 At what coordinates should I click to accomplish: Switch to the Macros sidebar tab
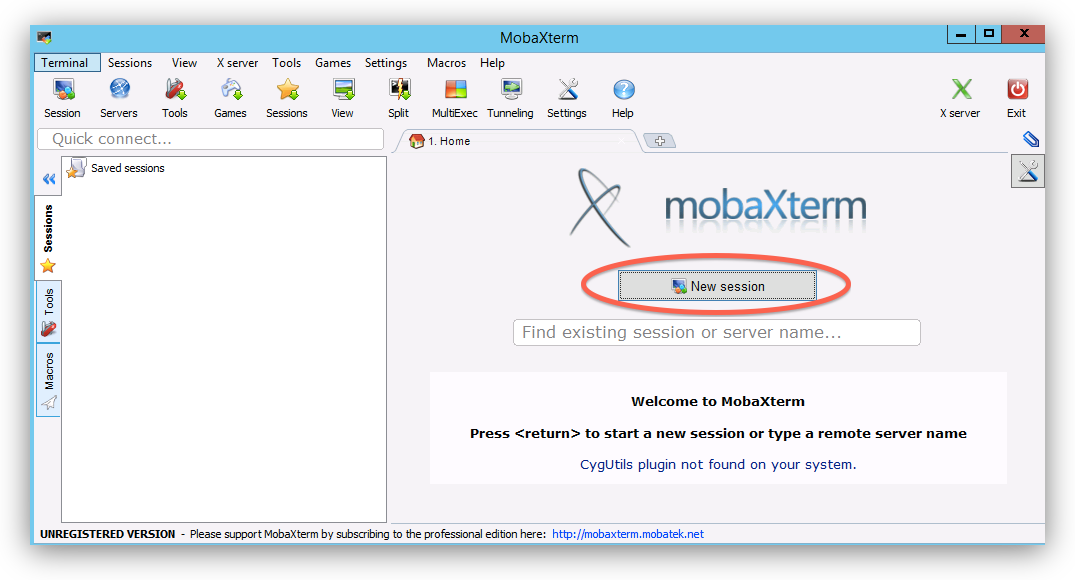point(48,380)
